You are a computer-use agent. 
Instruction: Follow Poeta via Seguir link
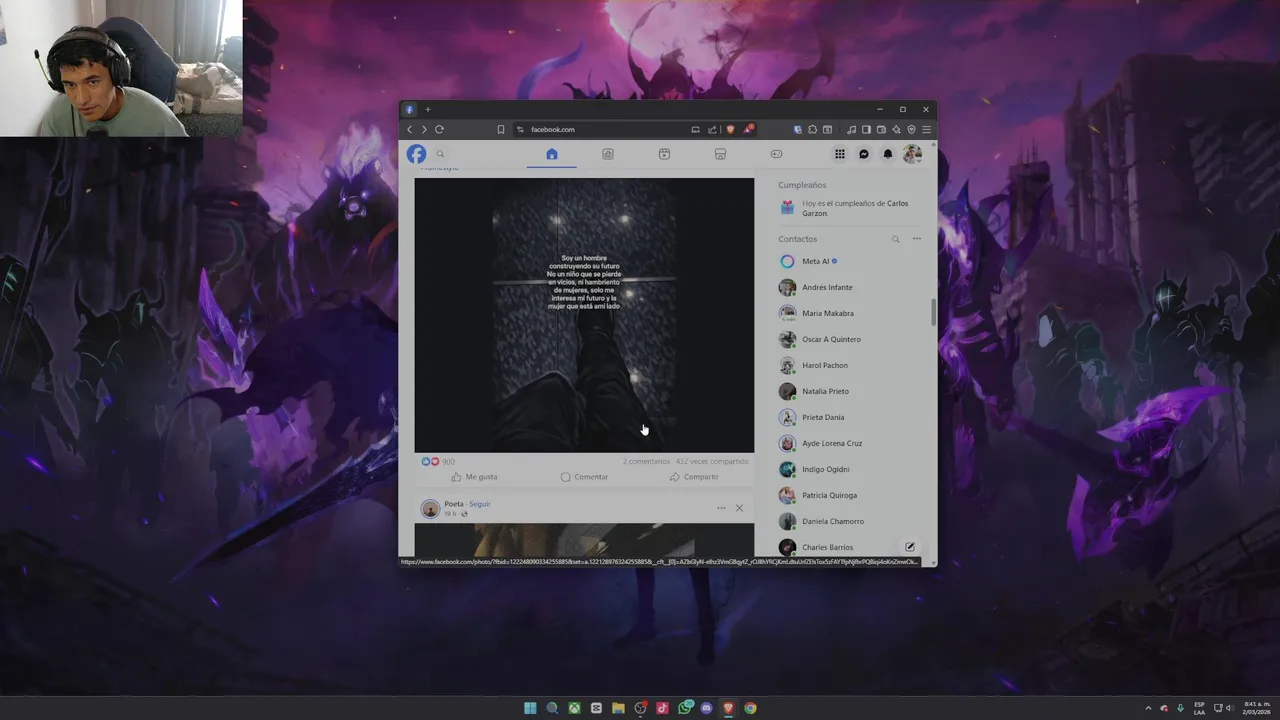pos(480,504)
